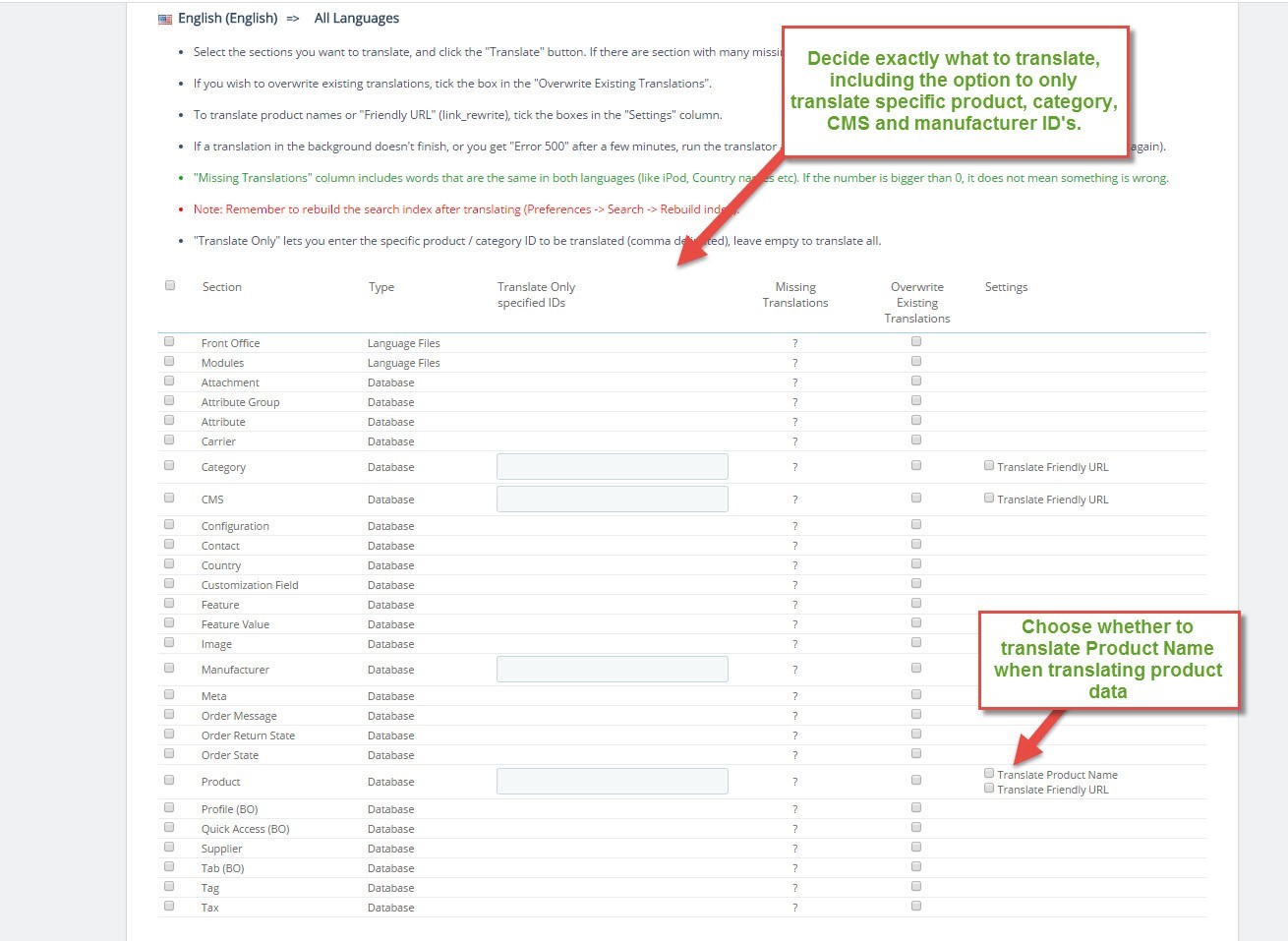Click the English flag icon
Viewport: 1288px width, 941px height.
click(x=165, y=19)
